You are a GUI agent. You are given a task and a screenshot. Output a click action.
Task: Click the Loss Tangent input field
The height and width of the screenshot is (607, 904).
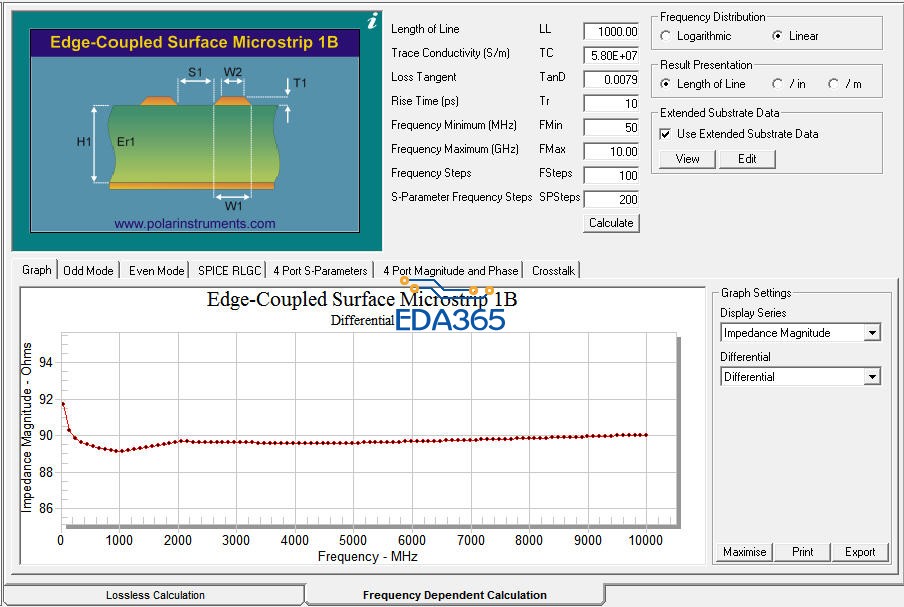tap(611, 79)
